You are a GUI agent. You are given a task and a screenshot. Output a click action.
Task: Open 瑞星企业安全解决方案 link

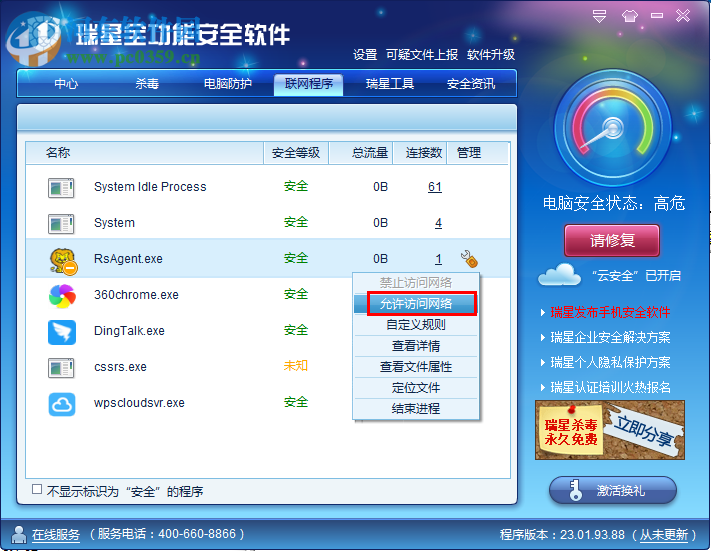pyautogui.click(x=610, y=337)
